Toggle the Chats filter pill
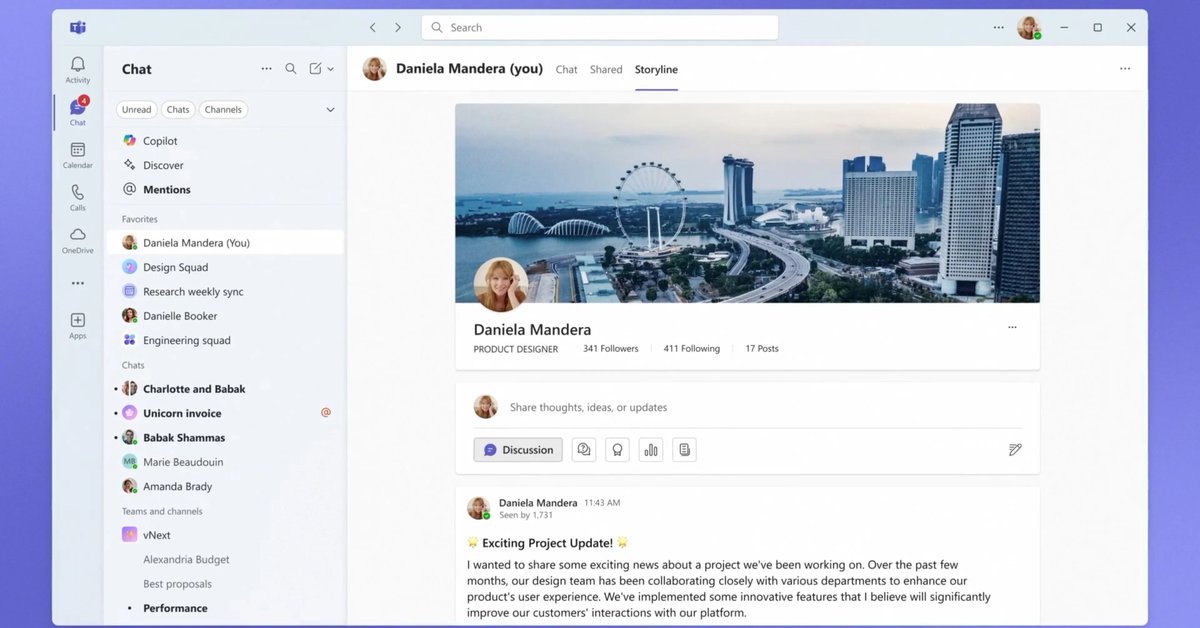This screenshot has width=1200, height=628. pos(177,109)
